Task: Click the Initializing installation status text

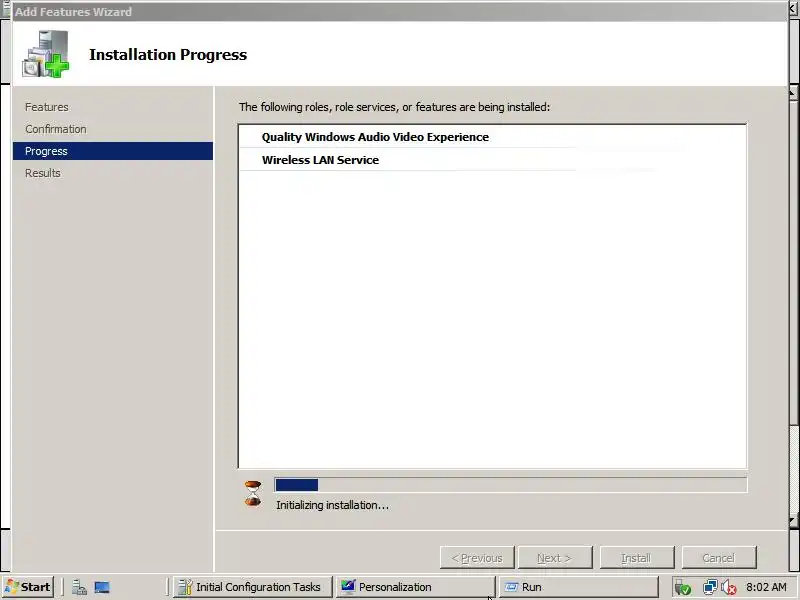Action: 332,505
